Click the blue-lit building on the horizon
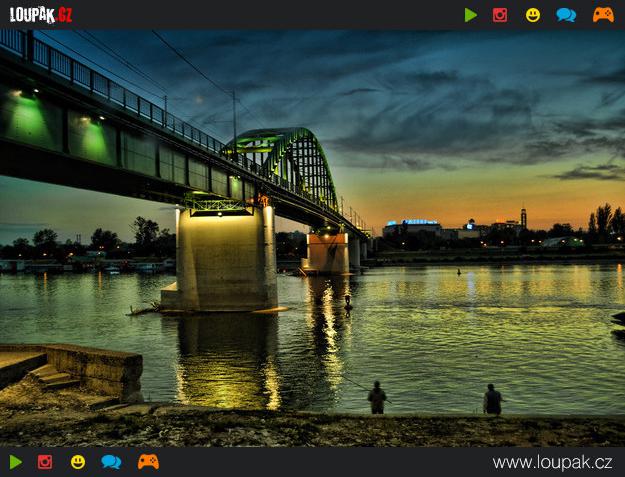Screen dimensions: 625x477 pyautogui.click(x=412, y=227)
